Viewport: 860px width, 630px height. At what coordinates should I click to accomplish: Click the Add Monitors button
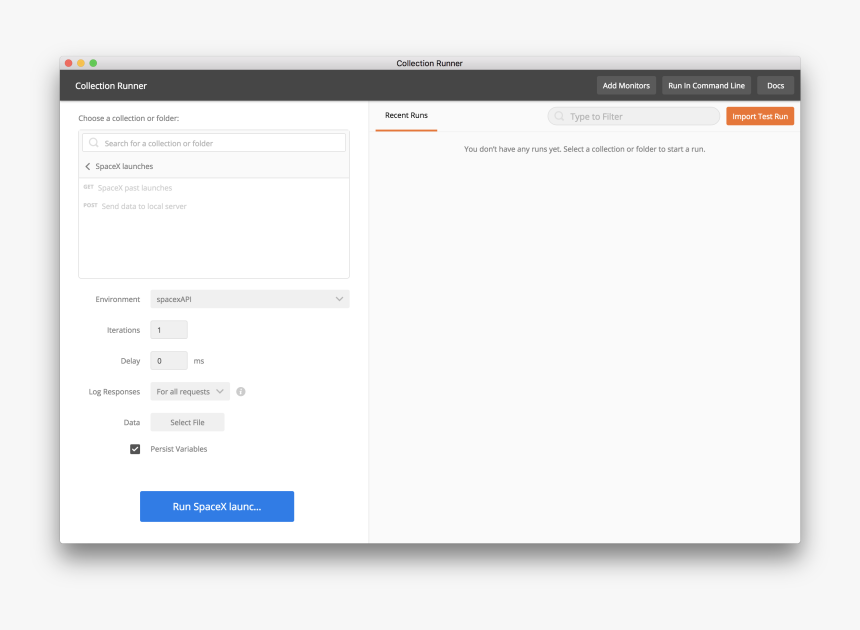626,86
